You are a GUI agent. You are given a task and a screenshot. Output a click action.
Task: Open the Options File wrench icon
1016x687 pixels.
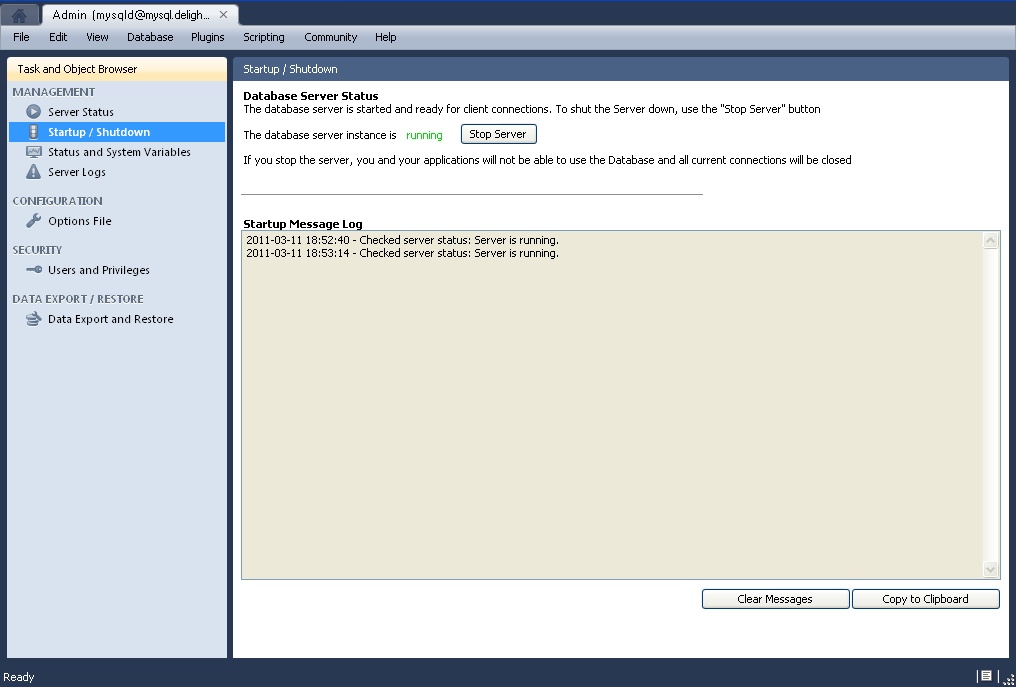[x=34, y=220]
